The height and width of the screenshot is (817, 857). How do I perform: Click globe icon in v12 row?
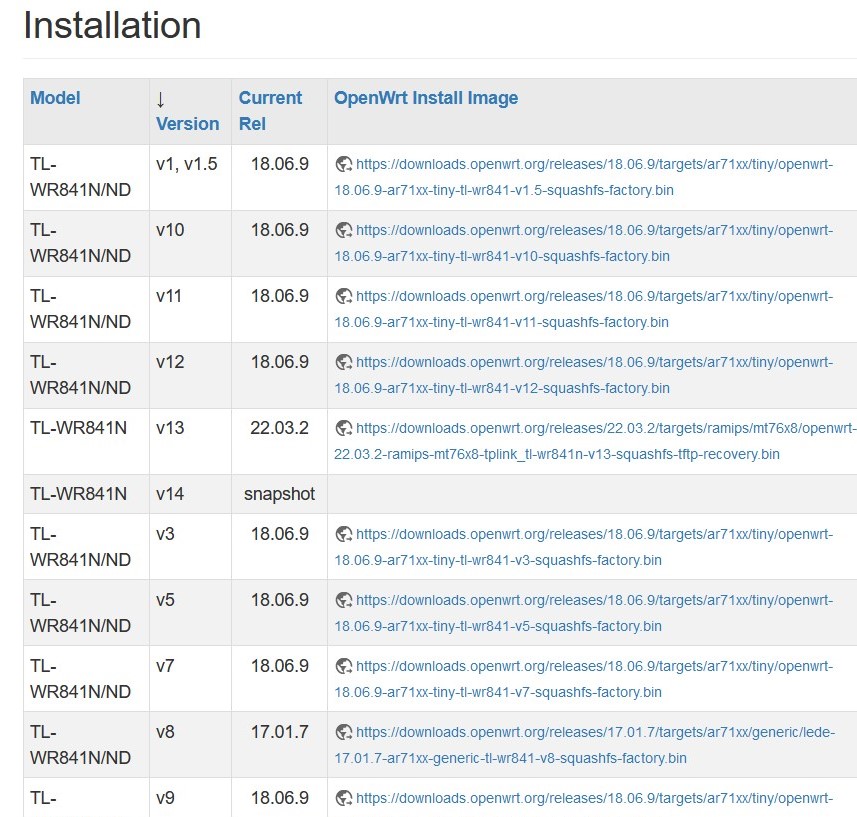click(343, 362)
